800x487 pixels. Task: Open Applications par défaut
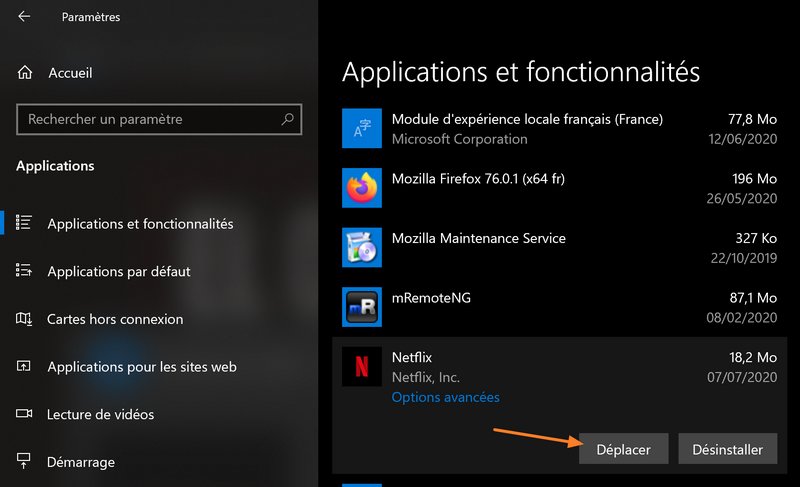click(x=119, y=271)
